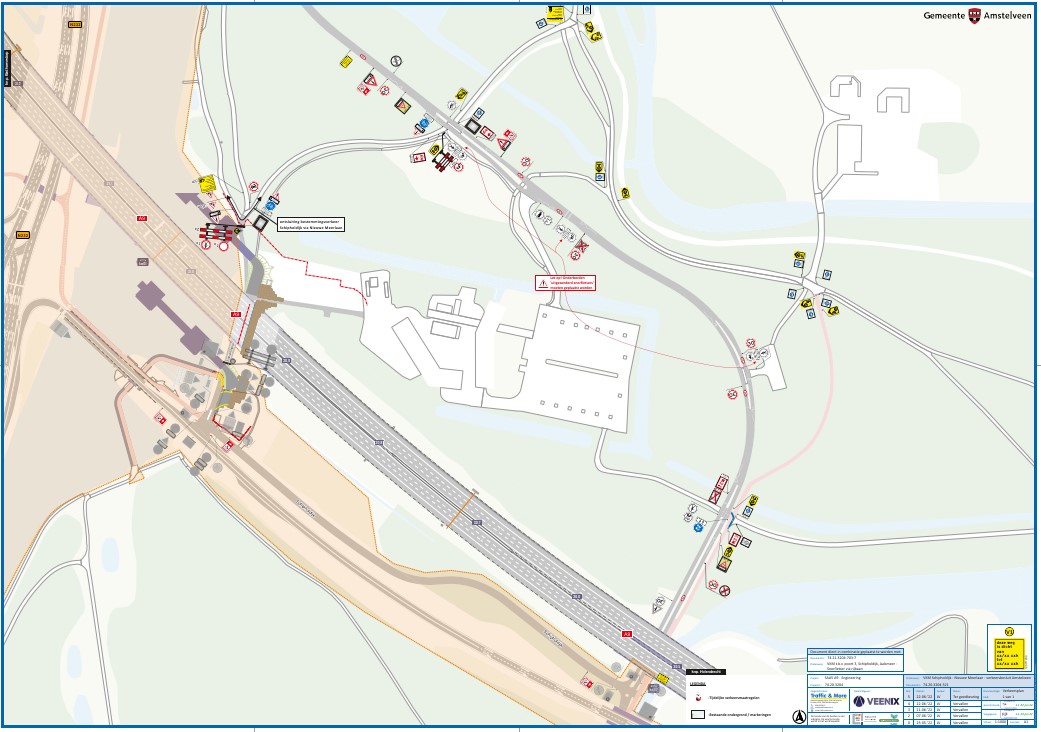Click the orange N232 label at top
Screen dimensions: 1041x732
click(74, 24)
